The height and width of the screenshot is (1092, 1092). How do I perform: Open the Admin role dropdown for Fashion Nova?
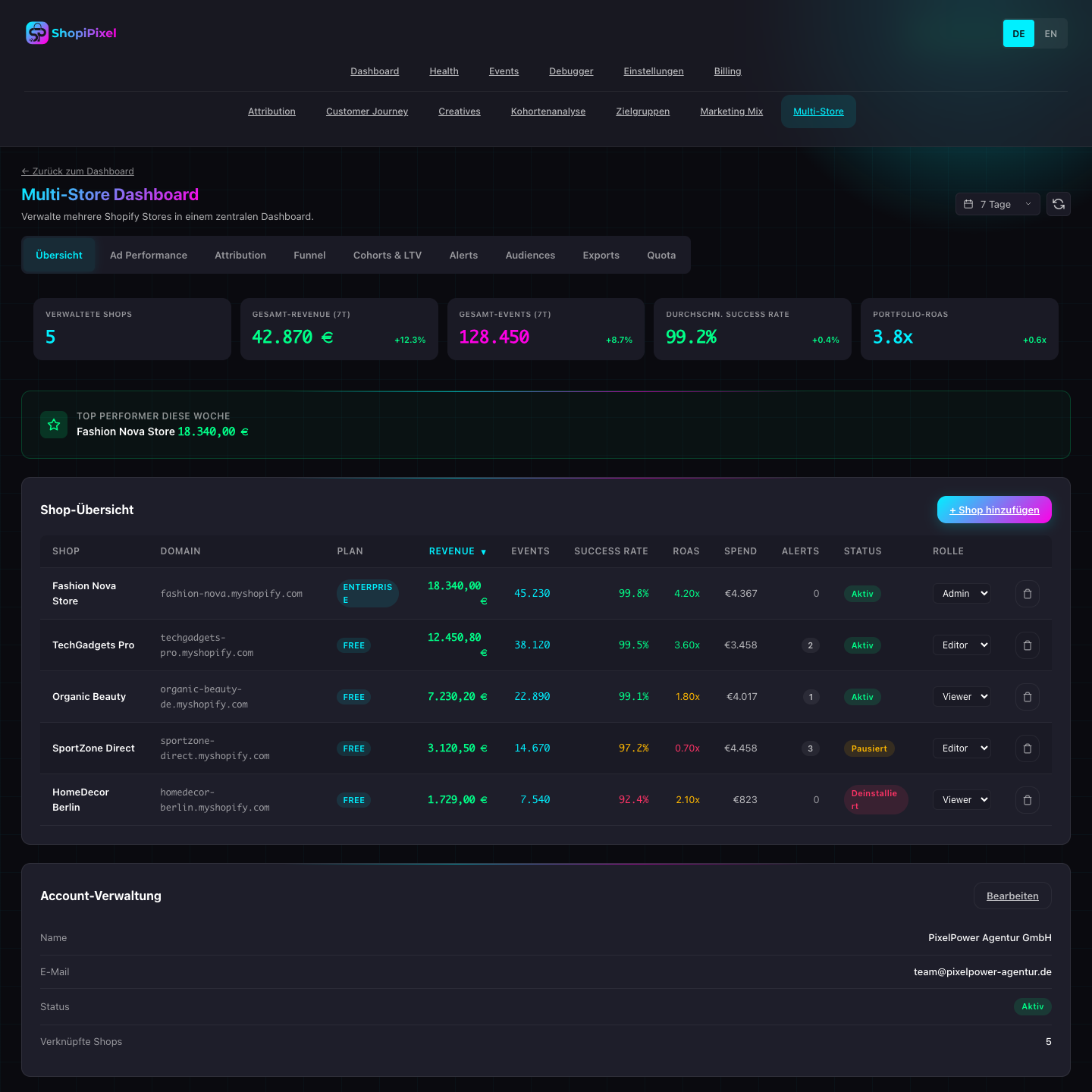click(962, 594)
